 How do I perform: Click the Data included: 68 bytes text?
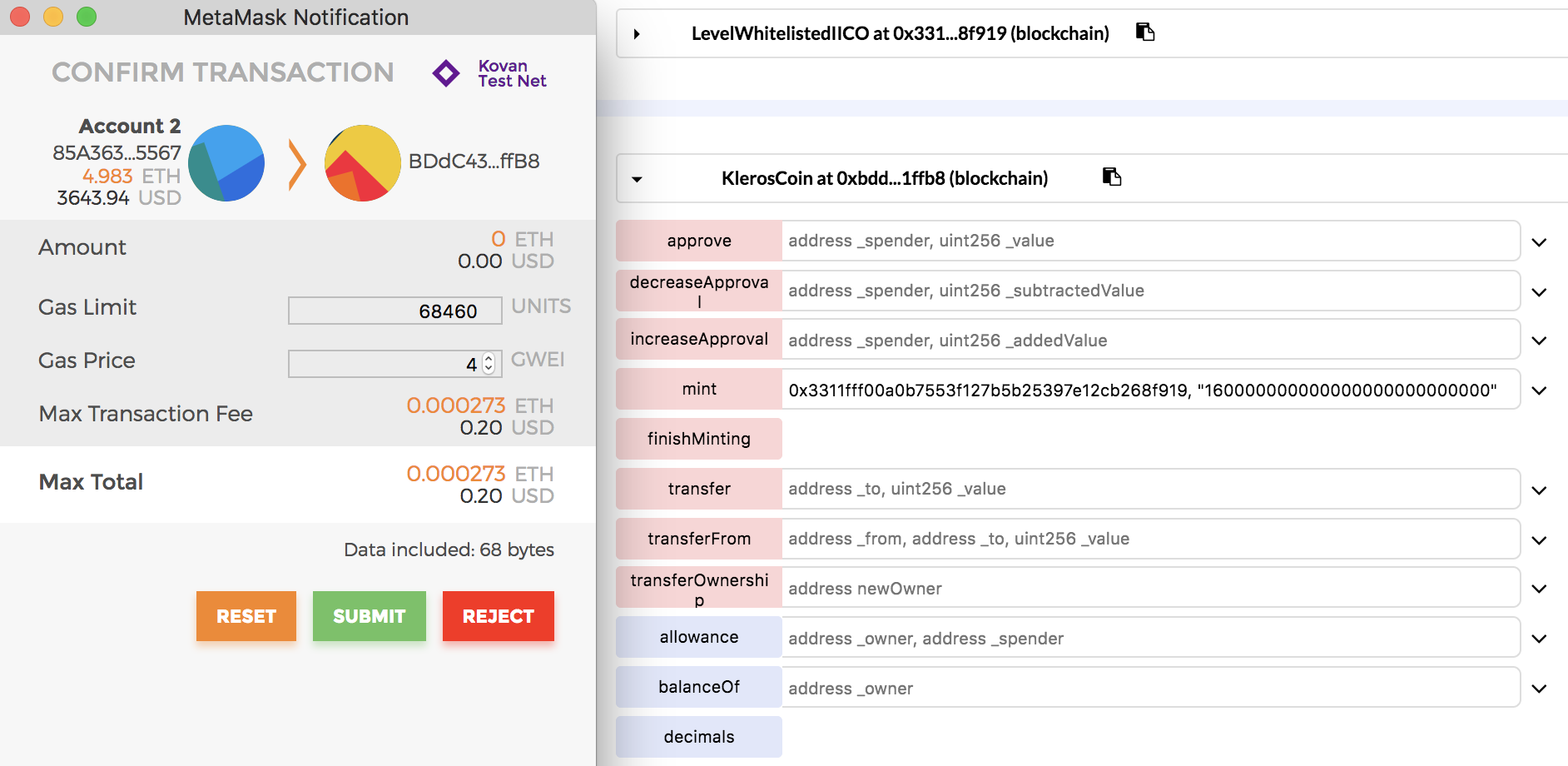click(x=449, y=550)
